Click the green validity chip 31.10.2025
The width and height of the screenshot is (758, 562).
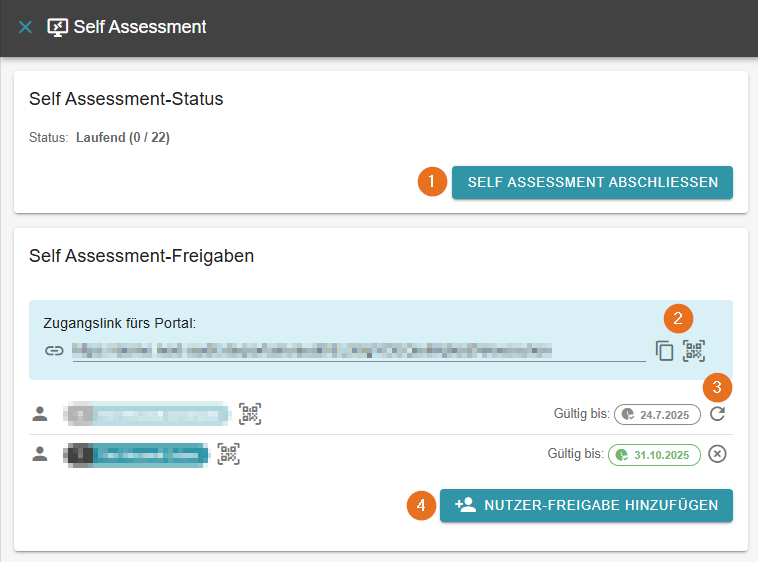click(654, 455)
